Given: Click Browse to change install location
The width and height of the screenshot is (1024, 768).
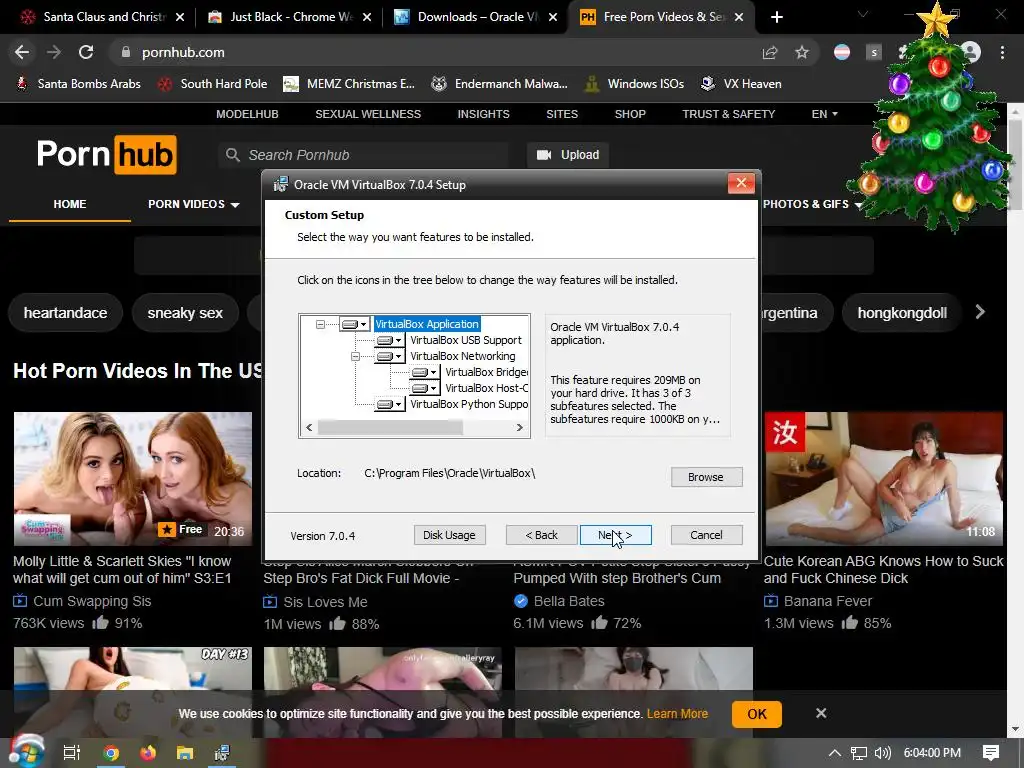Looking at the screenshot, I should click(x=706, y=477).
